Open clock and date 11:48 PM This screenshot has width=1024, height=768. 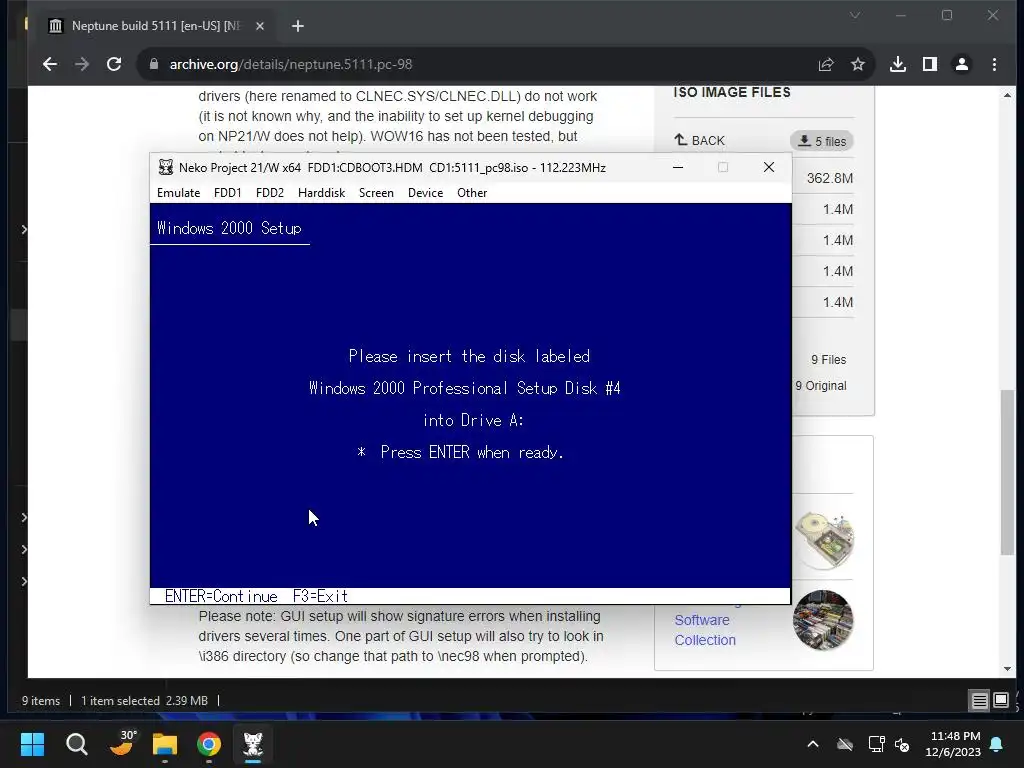coord(953,744)
